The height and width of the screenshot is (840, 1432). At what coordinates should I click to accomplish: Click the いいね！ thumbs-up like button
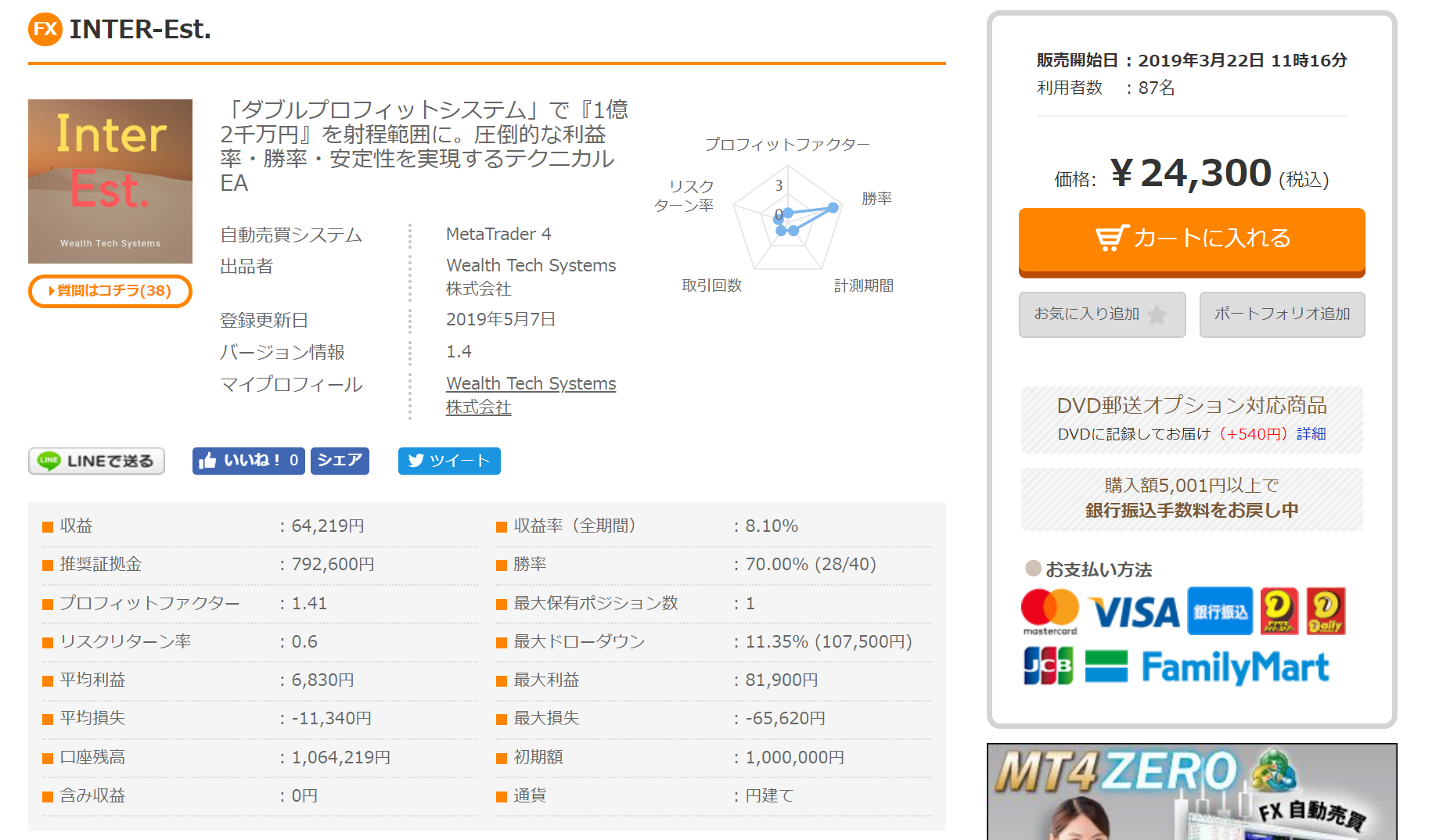pos(249,461)
